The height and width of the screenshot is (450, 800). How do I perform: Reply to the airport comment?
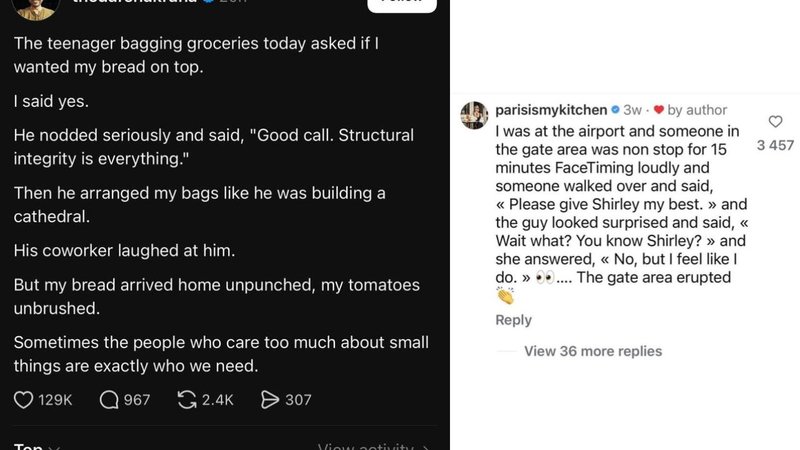click(513, 320)
